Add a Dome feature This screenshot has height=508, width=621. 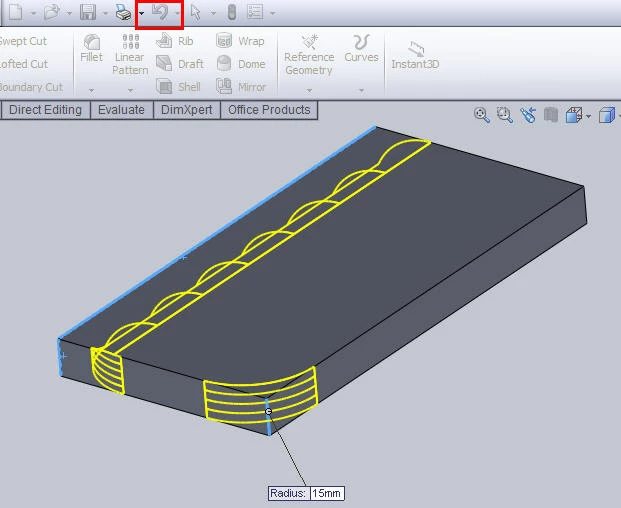tap(241, 63)
